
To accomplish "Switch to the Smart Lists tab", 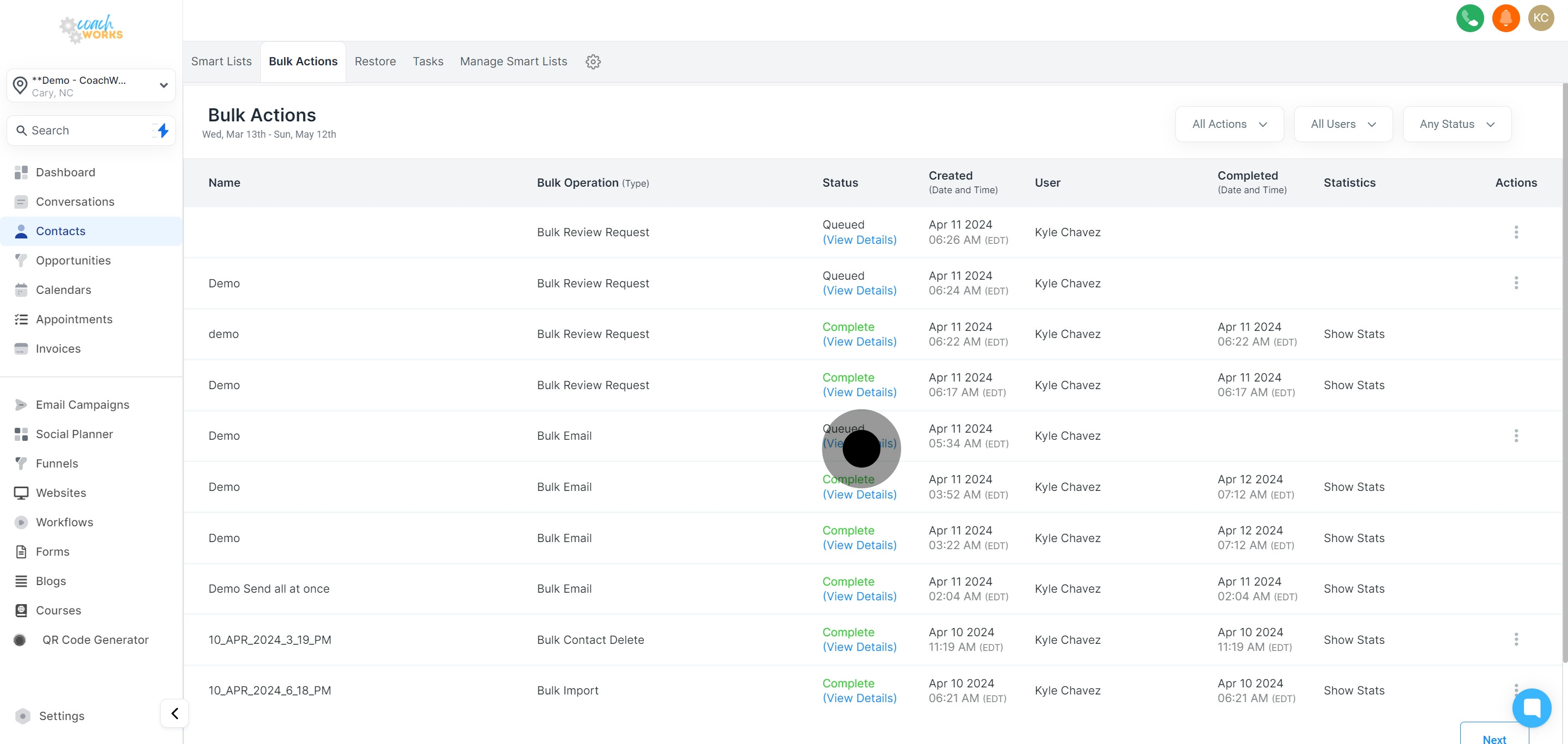I will (x=221, y=62).
